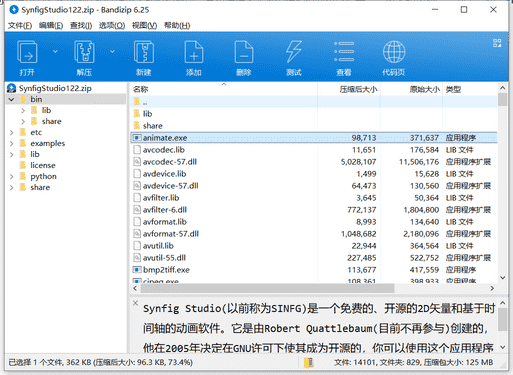
Task: Select the license folder in tree
Action: 43,165
